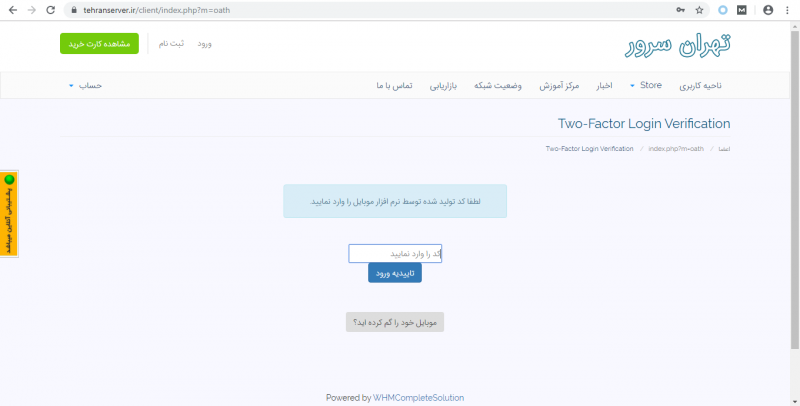Click the dark M extension icon
The width and height of the screenshot is (800, 406).
[742, 9]
